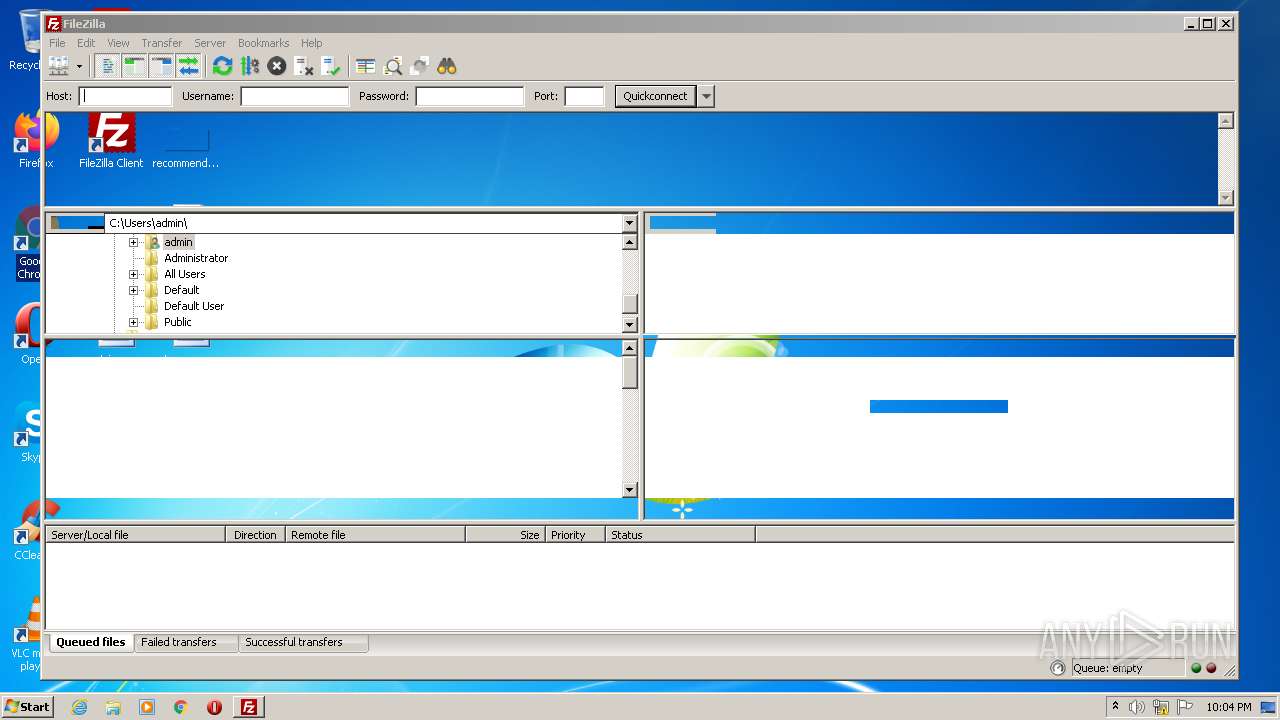Select the Administrator folder in tree
Viewport: 1280px width, 720px height.
tap(196, 258)
